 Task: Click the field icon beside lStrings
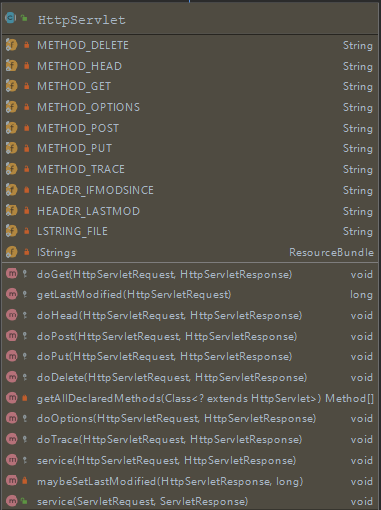click(x=11, y=252)
